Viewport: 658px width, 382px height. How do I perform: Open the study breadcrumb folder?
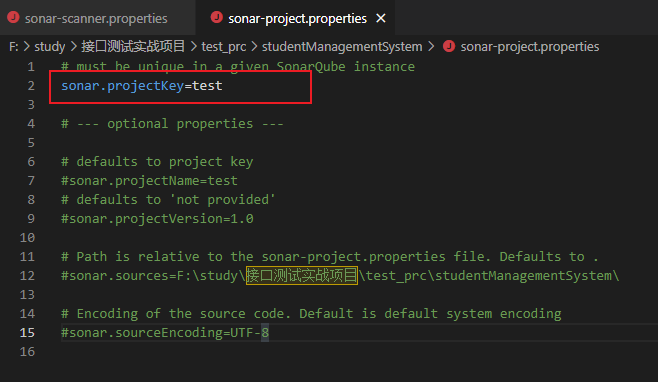pyautogui.click(x=50, y=46)
